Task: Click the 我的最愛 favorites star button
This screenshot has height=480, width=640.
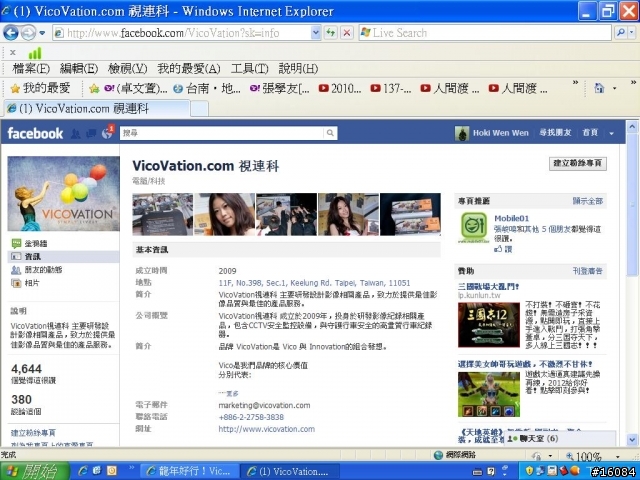Action: coord(40,88)
